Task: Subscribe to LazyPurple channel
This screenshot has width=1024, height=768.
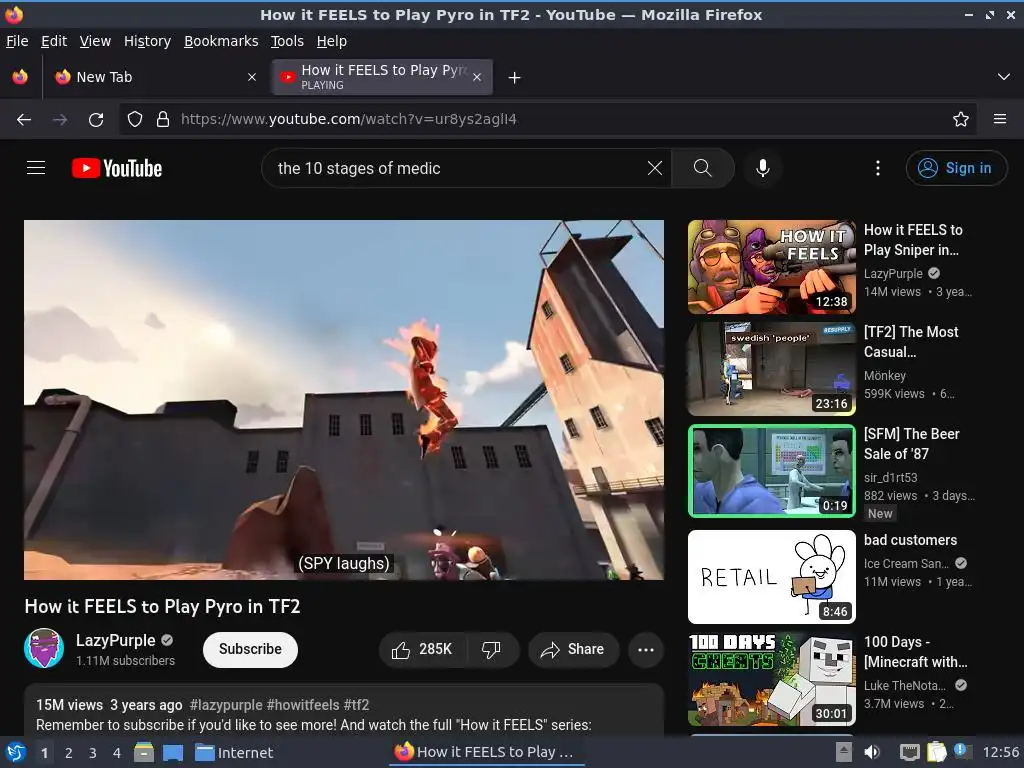Action: click(250, 649)
